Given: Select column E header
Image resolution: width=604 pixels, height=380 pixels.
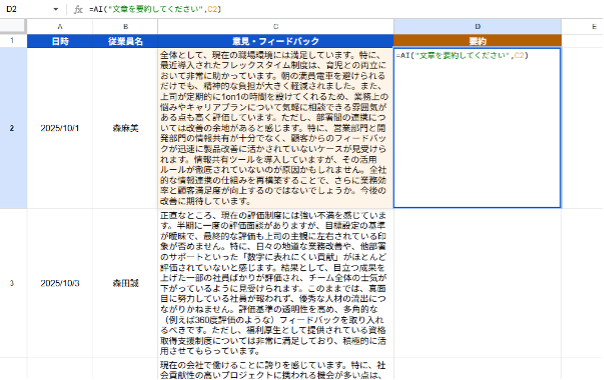Looking at the screenshot, I should point(582,27).
